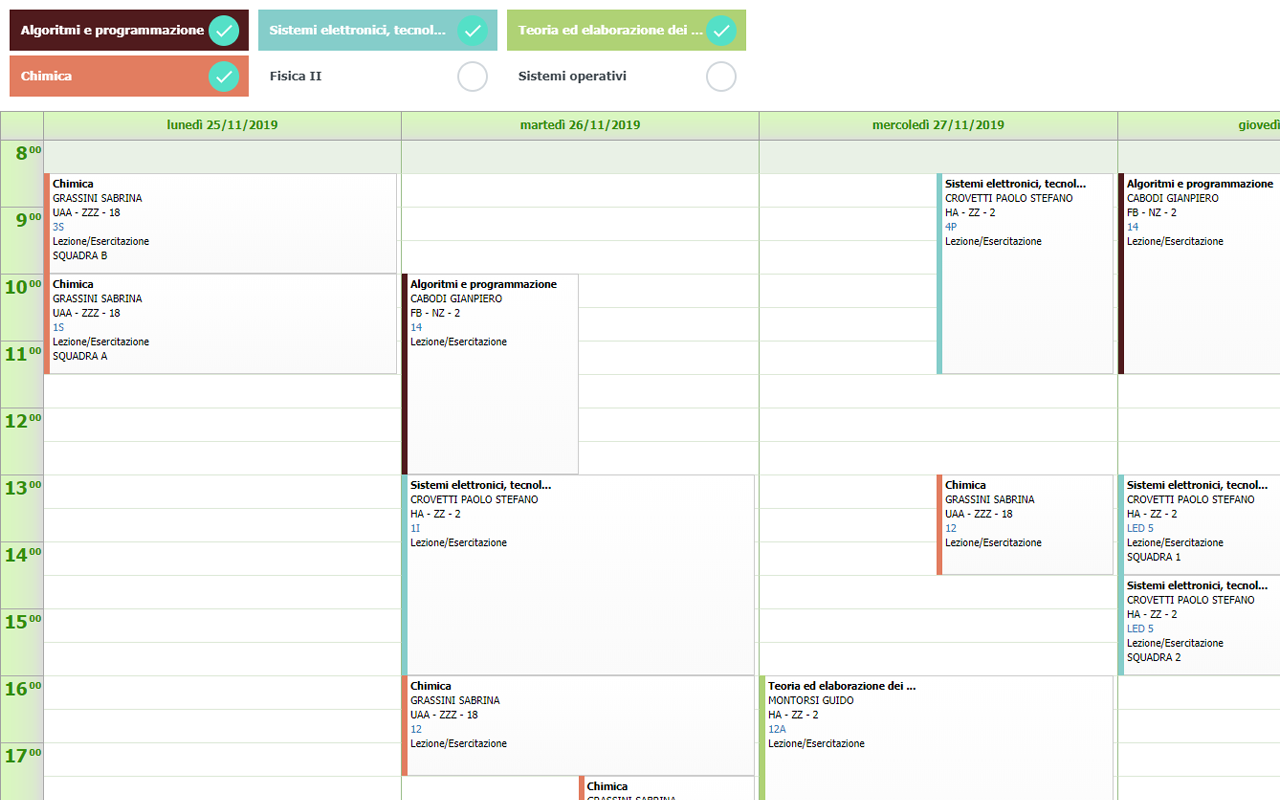Click room link 4P on Wednesday
The height and width of the screenshot is (800, 1280).
(x=951, y=227)
